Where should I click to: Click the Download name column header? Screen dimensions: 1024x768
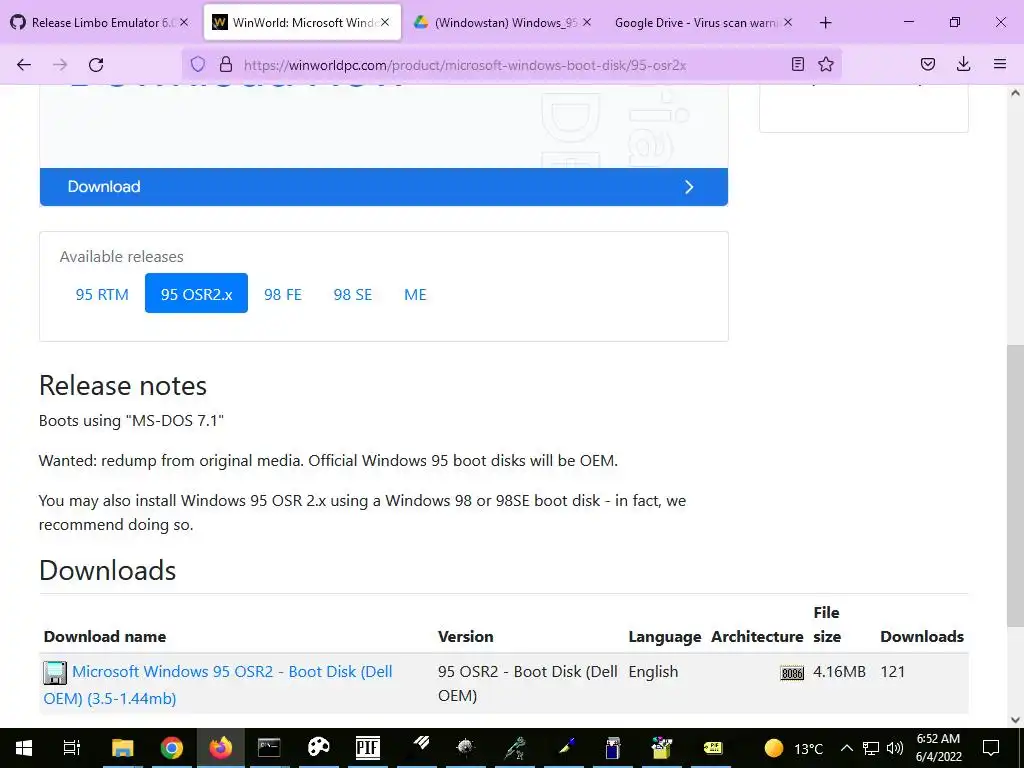[105, 637]
